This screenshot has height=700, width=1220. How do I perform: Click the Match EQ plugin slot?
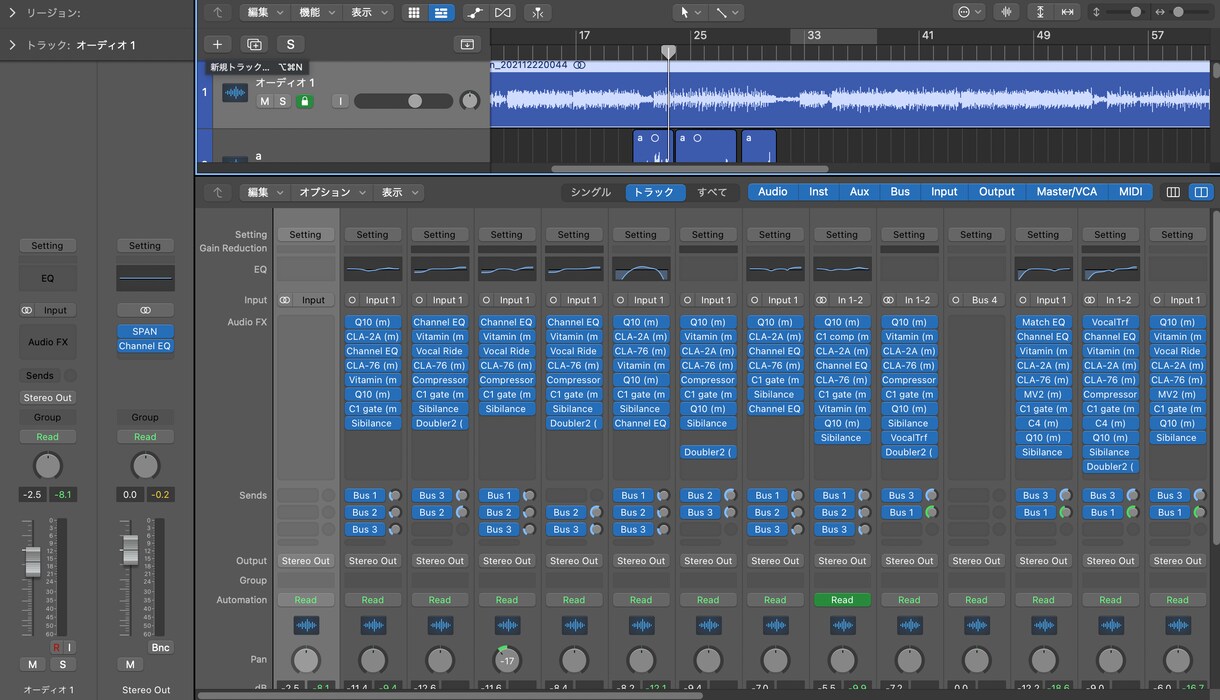(1043, 322)
